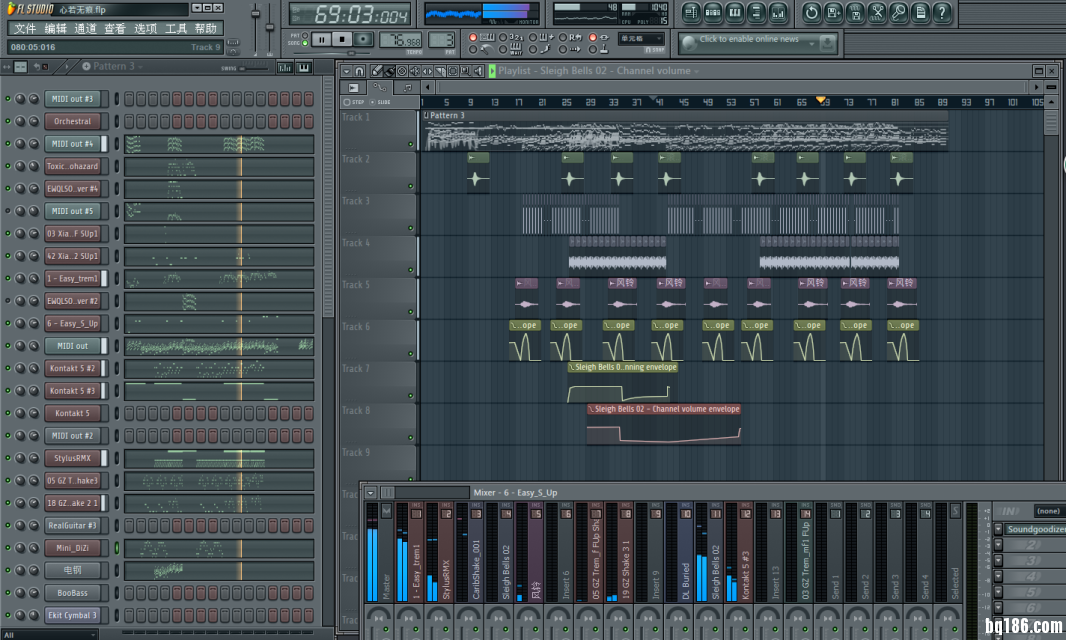Open step sequencer graph editor icon
The image size is (1066, 640).
pyautogui.click(x=286, y=67)
